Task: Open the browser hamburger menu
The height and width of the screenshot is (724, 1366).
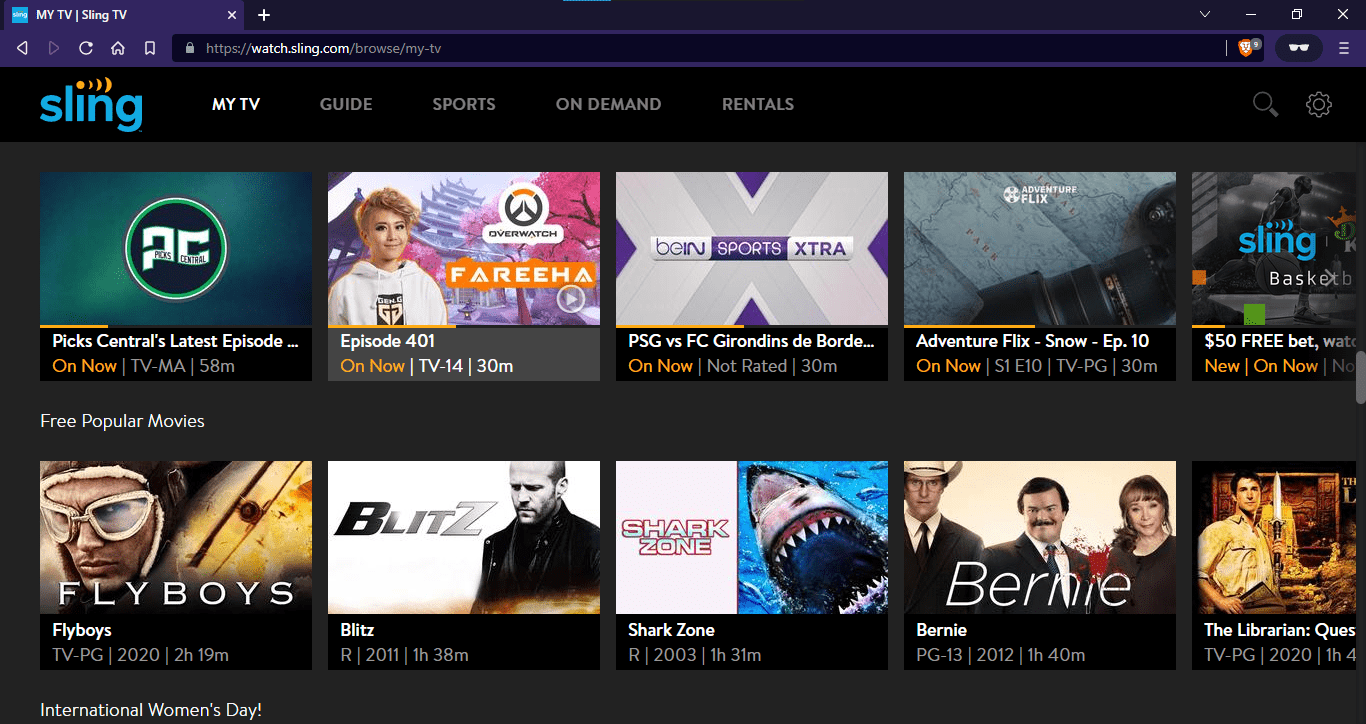Action: (1345, 48)
